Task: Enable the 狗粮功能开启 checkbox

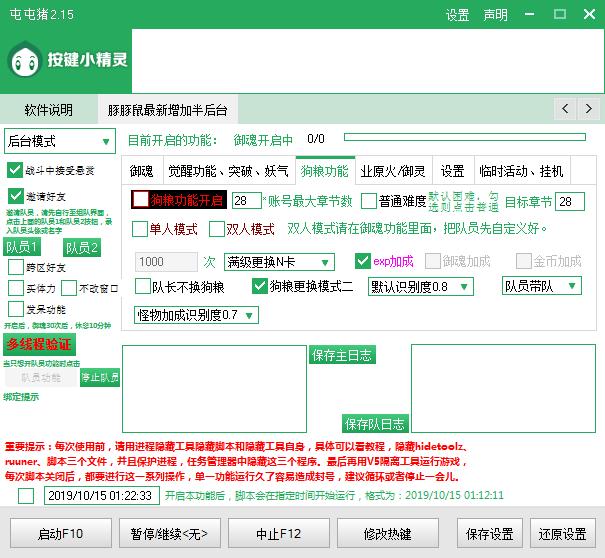Action: pos(141,200)
